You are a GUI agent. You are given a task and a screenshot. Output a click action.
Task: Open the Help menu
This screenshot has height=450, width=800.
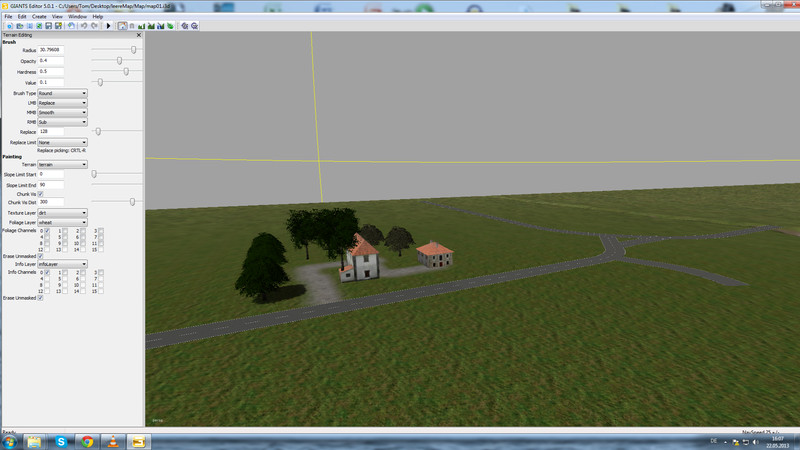[97, 16]
